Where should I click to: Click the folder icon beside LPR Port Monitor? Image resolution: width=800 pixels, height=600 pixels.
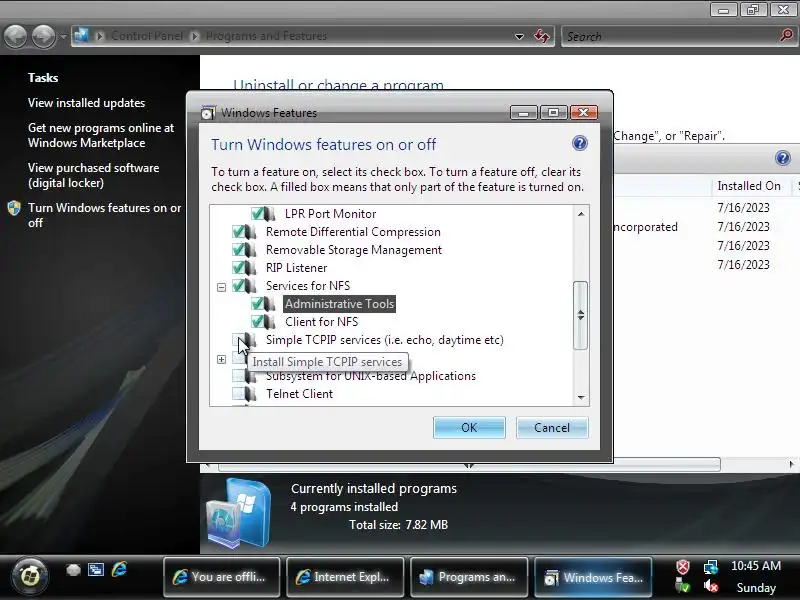tap(270, 213)
